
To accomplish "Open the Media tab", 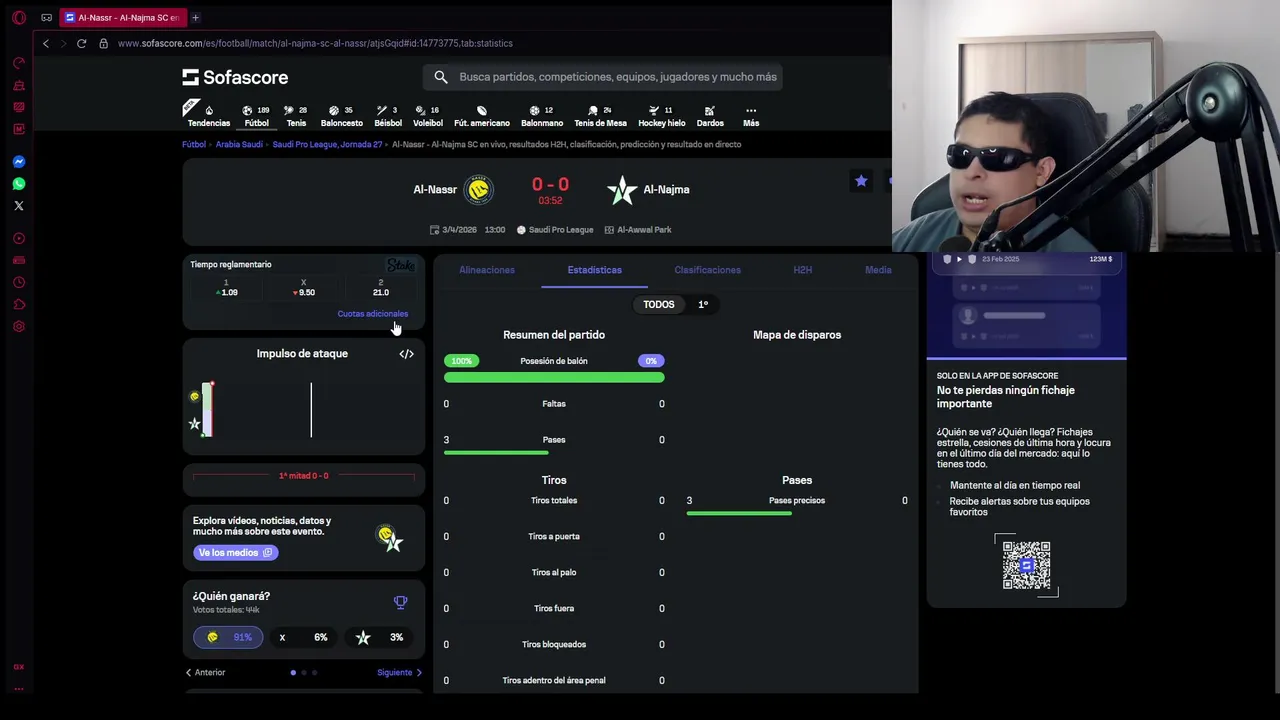I will [878, 270].
